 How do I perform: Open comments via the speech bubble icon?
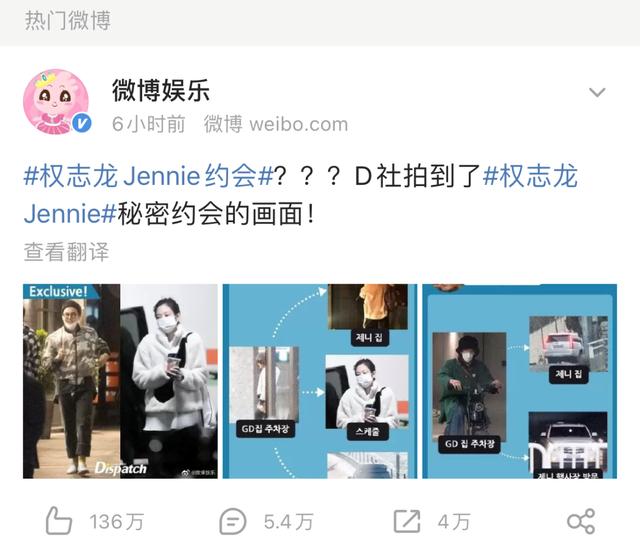click(x=233, y=521)
